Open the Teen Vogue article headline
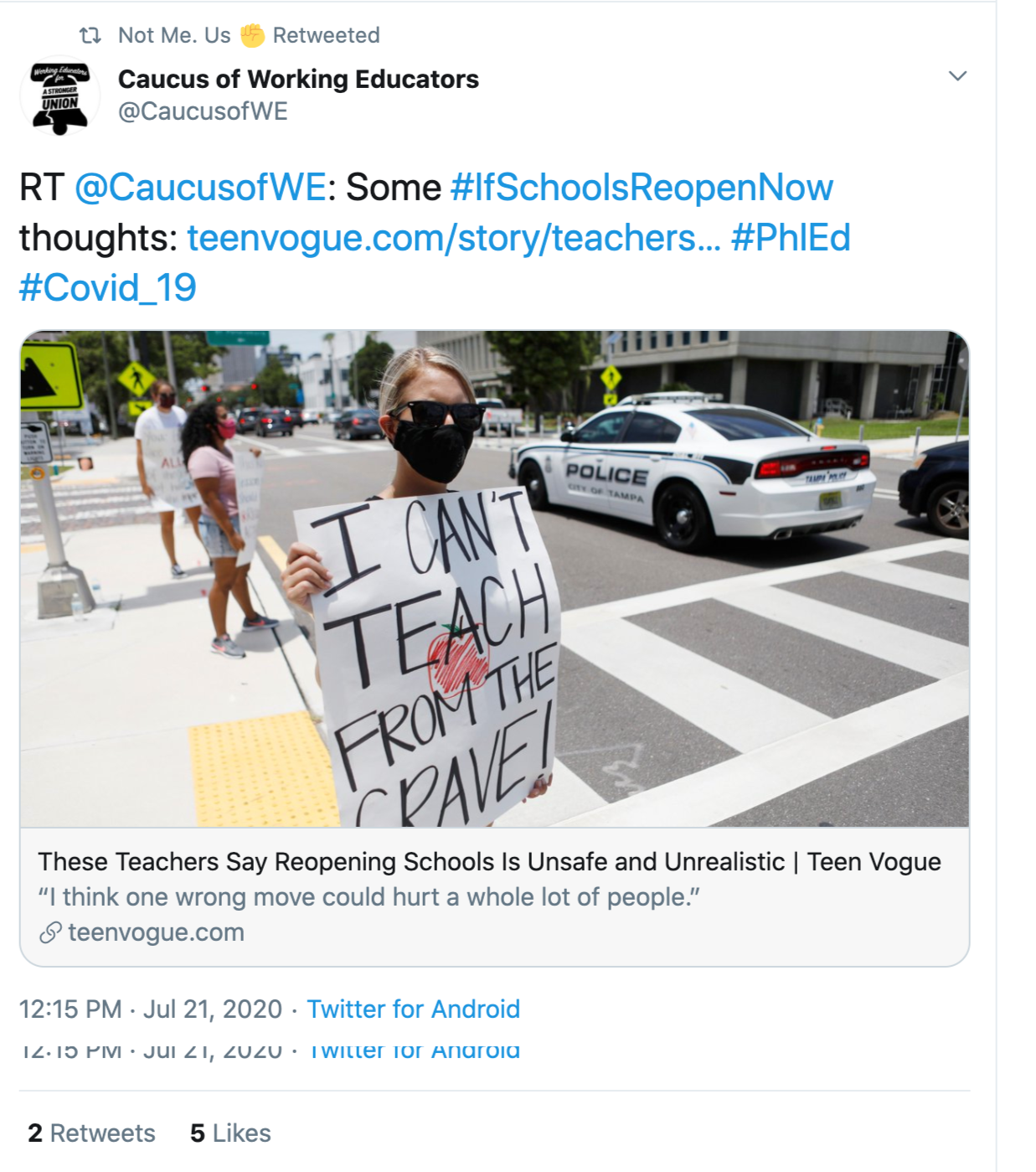1036x1172 pixels. 489,862
